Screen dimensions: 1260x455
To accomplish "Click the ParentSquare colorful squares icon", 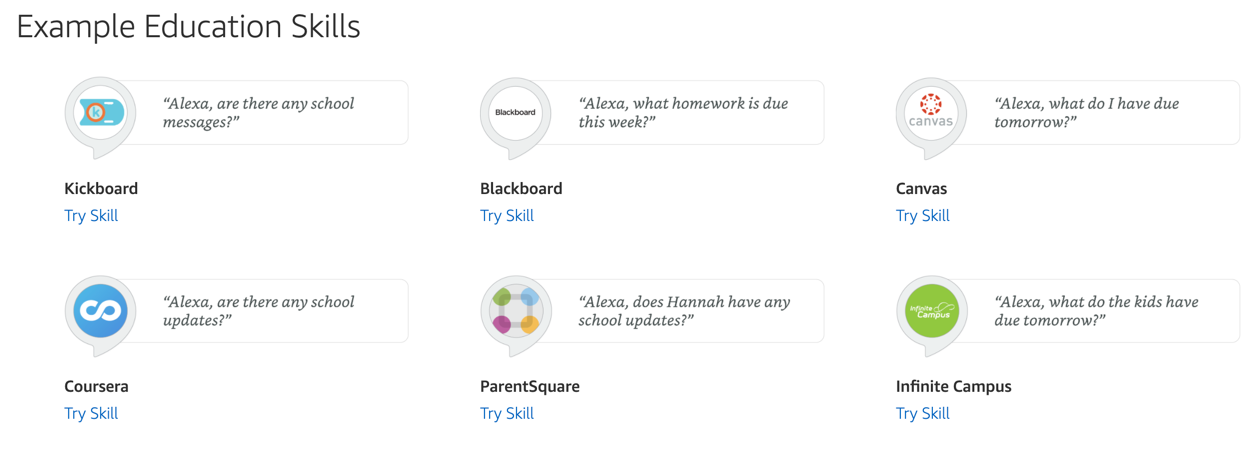I will point(516,311).
